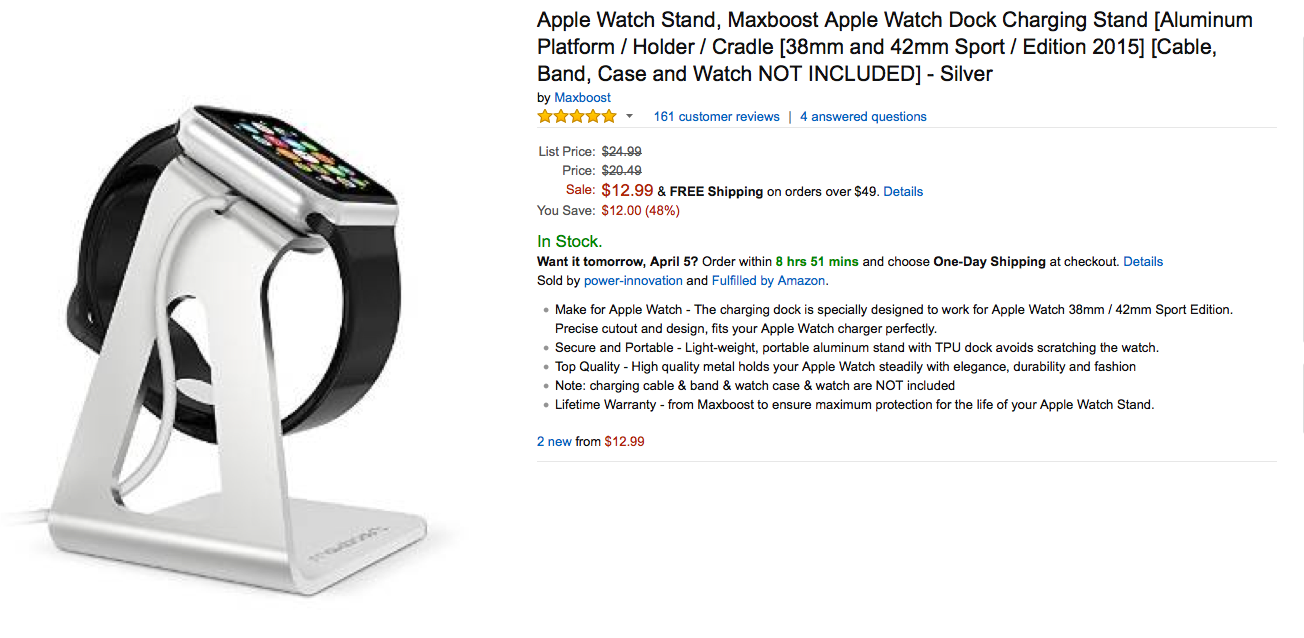Image resolution: width=1304 pixels, height=638 pixels.
Task: Click Details next to FREE Shipping
Action: point(903,191)
